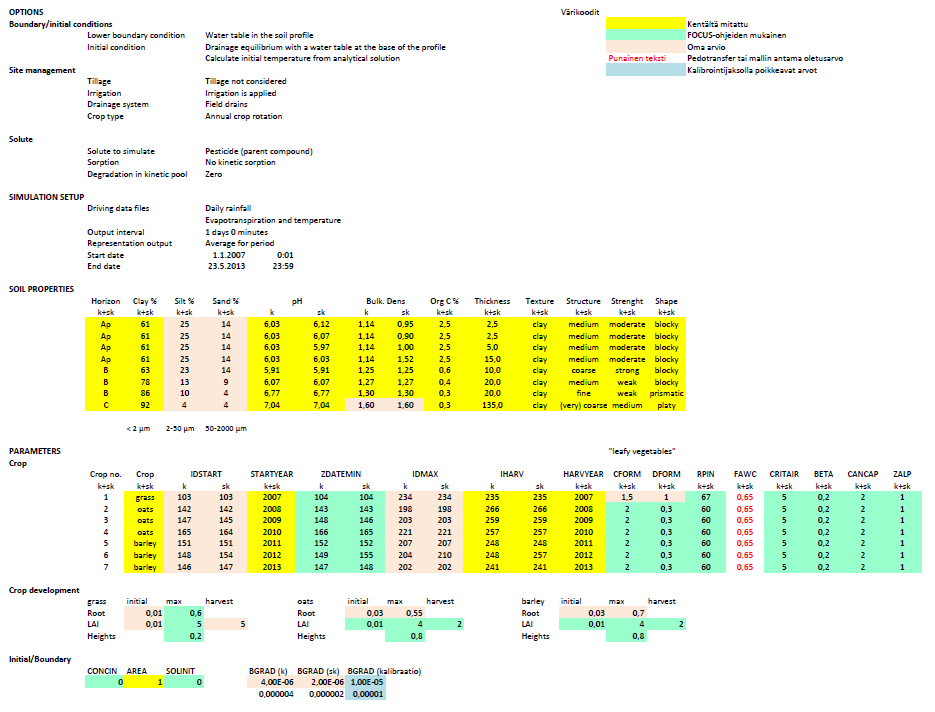The image size is (935, 712).
Task: Select the 'CRITAIR' column header
Action: 784,474
